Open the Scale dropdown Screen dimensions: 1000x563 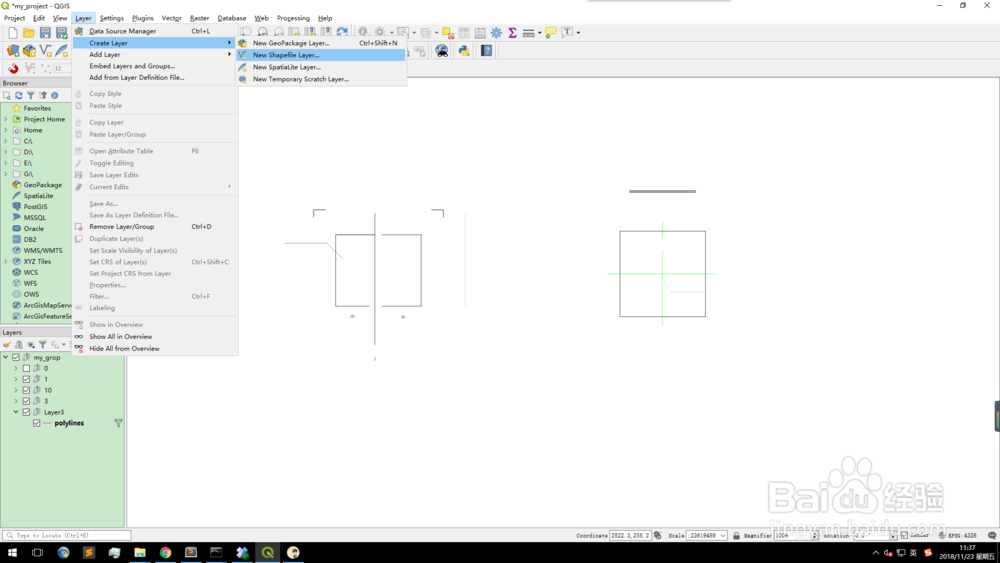(x=723, y=536)
